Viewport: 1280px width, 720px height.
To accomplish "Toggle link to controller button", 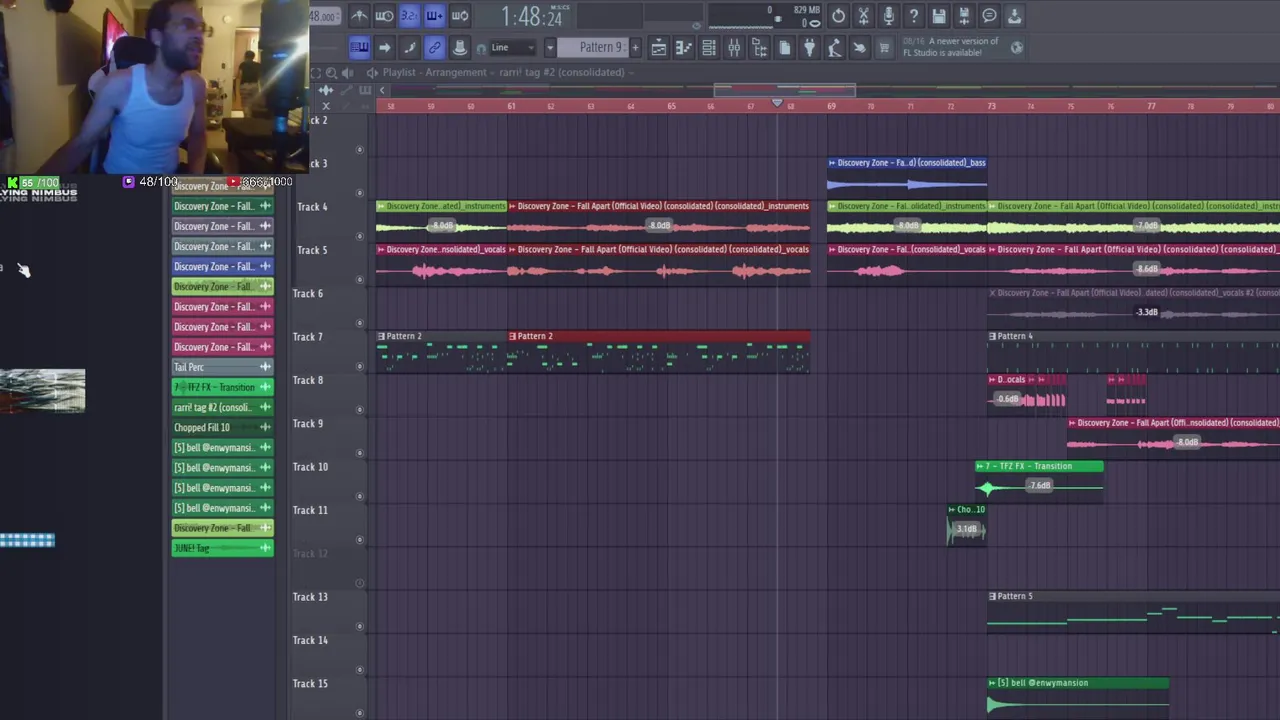I will (434, 48).
